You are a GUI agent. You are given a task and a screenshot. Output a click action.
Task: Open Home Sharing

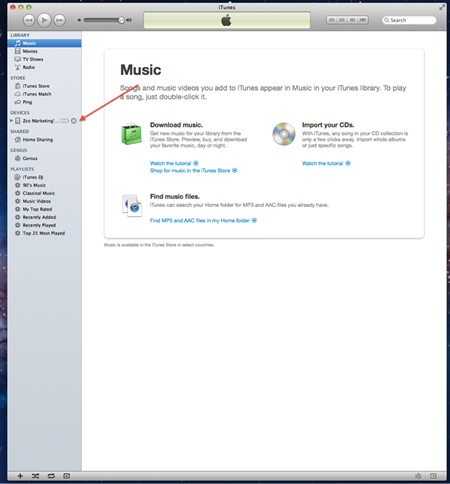point(44,140)
